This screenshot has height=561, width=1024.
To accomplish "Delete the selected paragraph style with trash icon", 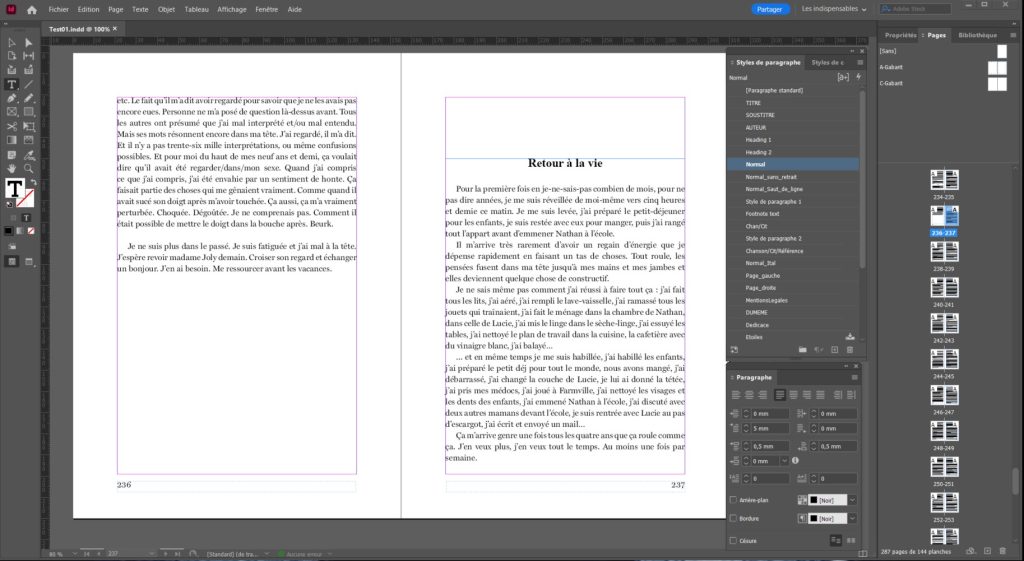I will click(850, 349).
